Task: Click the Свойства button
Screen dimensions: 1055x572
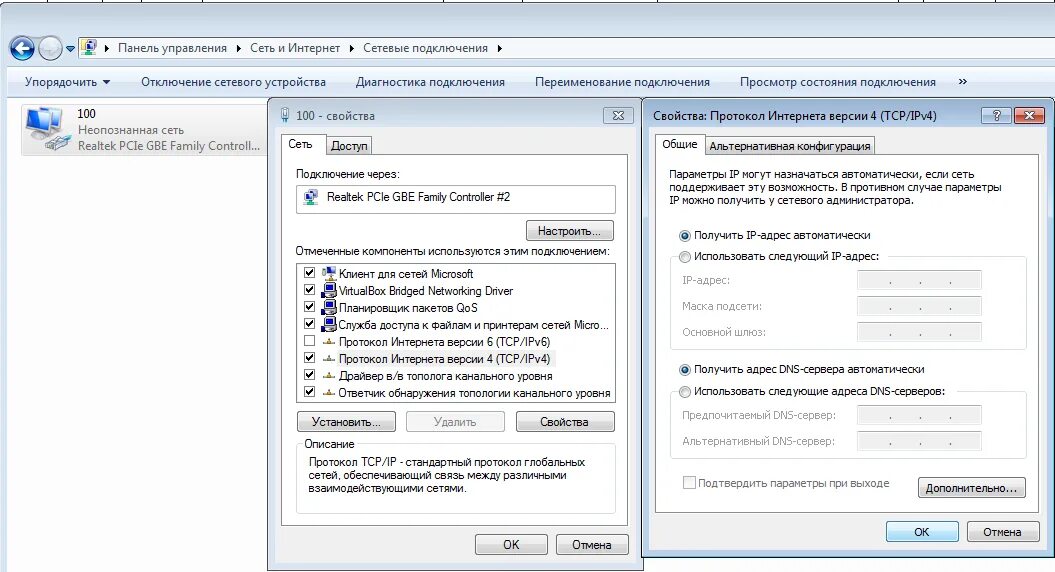Action: (x=565, y=422)
